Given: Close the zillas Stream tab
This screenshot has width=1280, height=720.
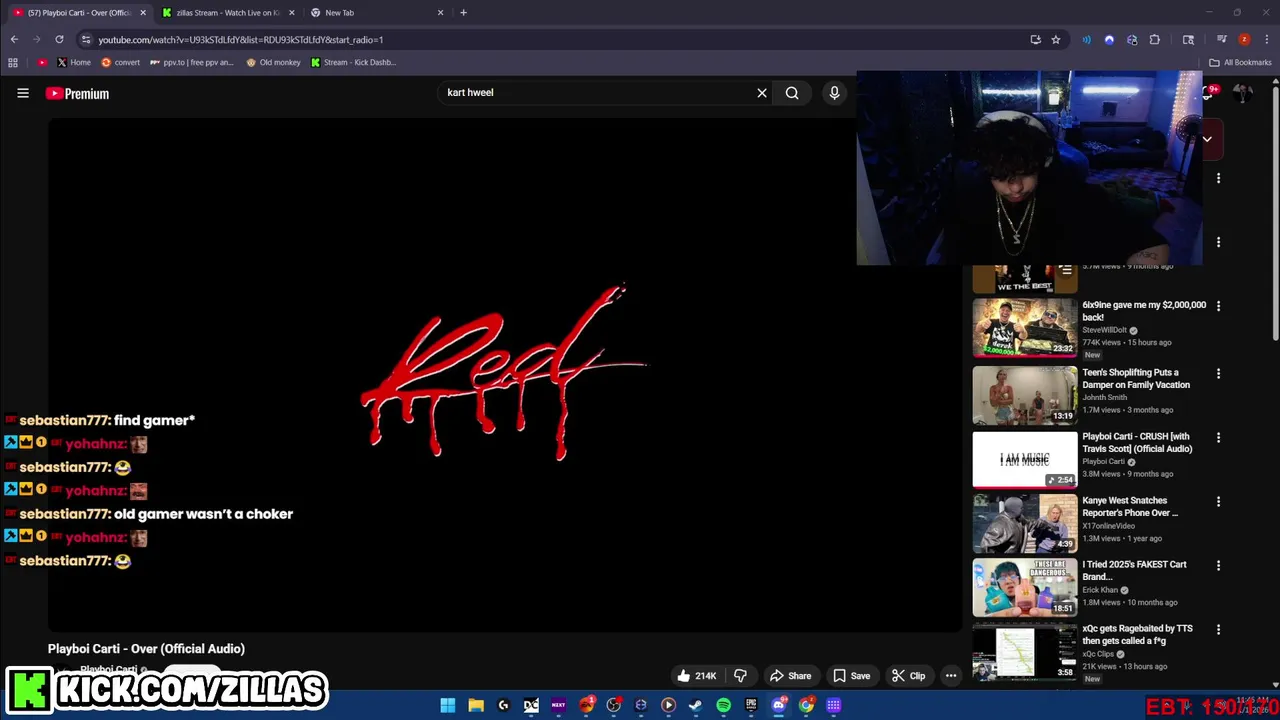Looking at the screenshot, I should tap(292, 12).
